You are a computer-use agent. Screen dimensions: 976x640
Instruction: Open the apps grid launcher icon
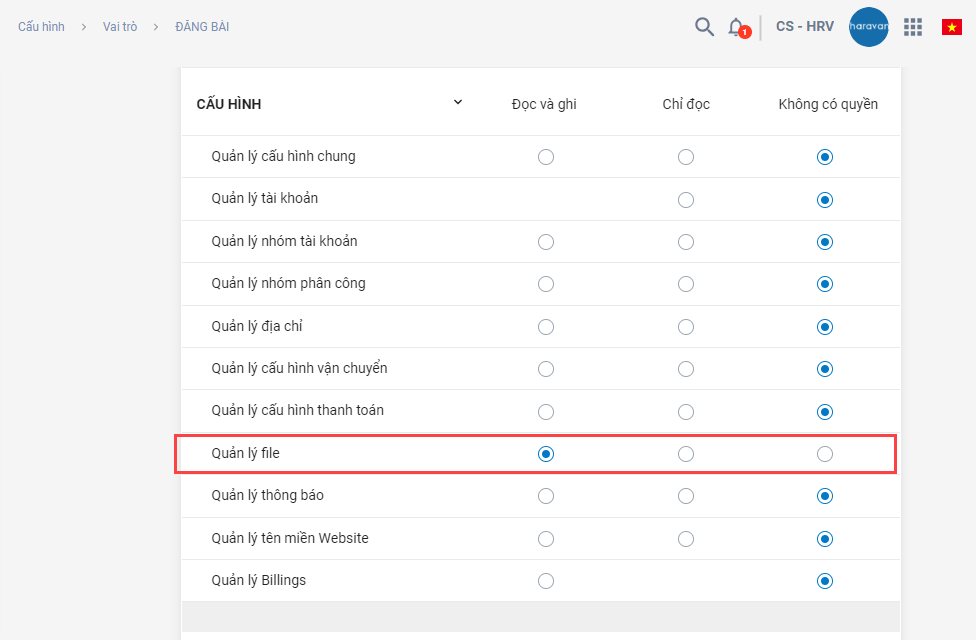[x=912, y=27]
